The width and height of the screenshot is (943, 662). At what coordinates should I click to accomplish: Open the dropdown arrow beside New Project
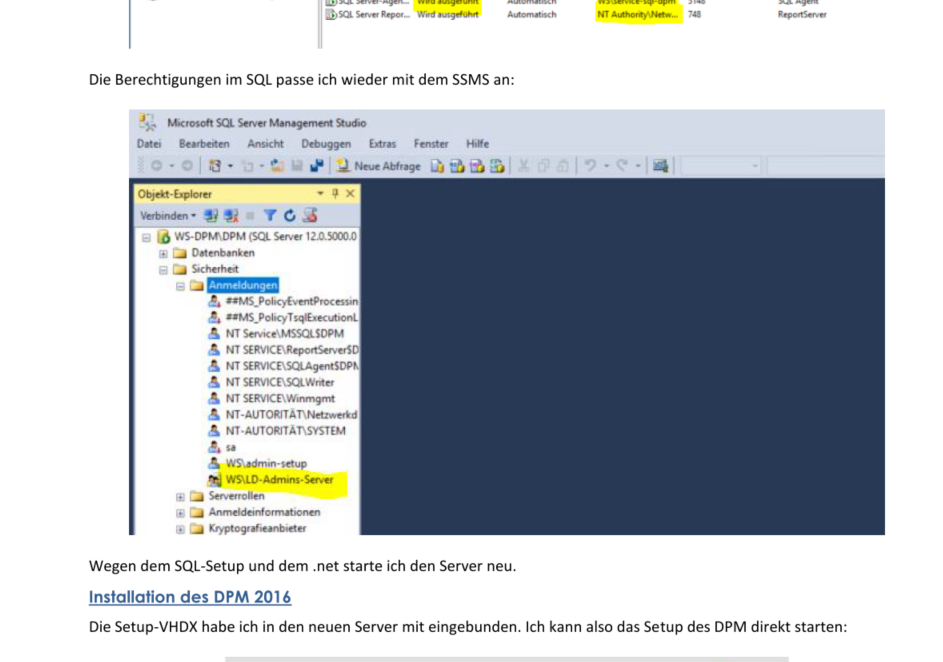click(x=230, y=166)
